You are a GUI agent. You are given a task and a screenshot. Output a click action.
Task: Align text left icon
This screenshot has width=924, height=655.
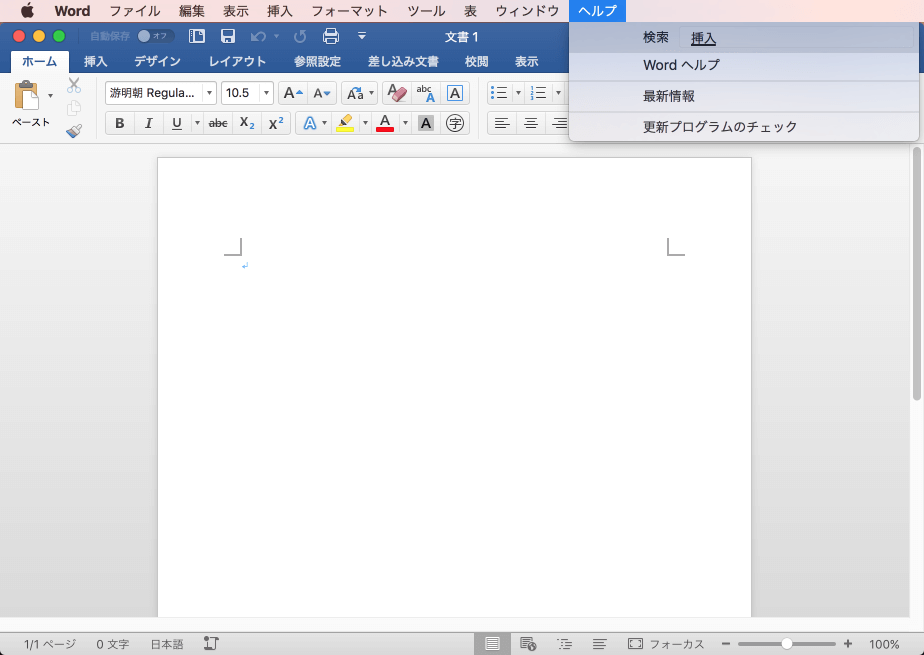tap(502, 123)
